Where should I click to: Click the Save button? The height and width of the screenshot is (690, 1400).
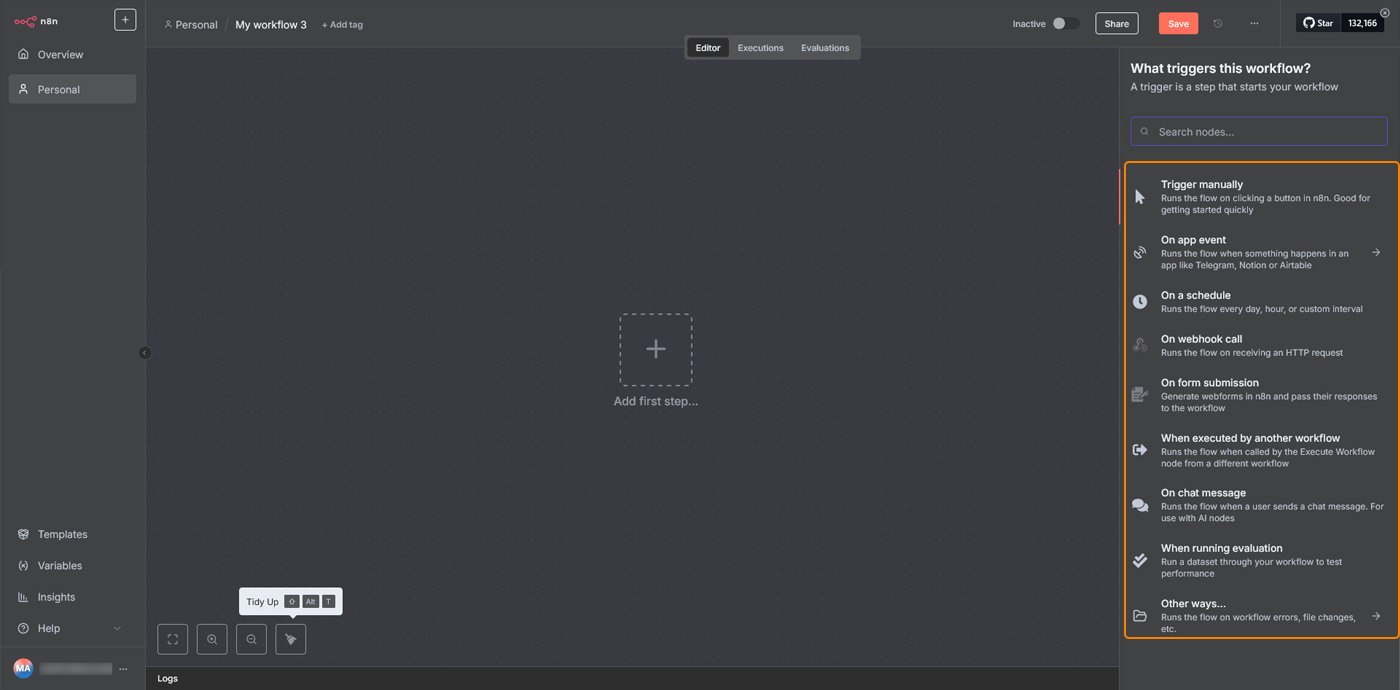(x=1178, y=24)
